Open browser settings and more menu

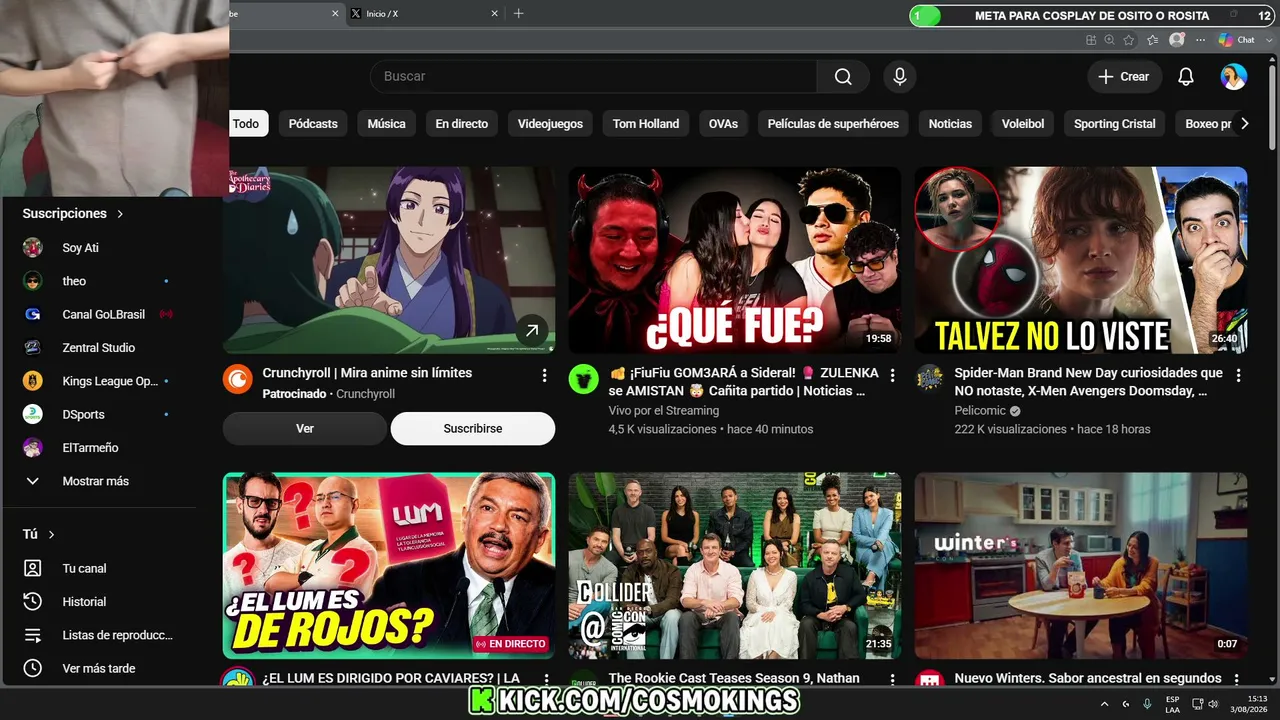[x=1200, y=40]
